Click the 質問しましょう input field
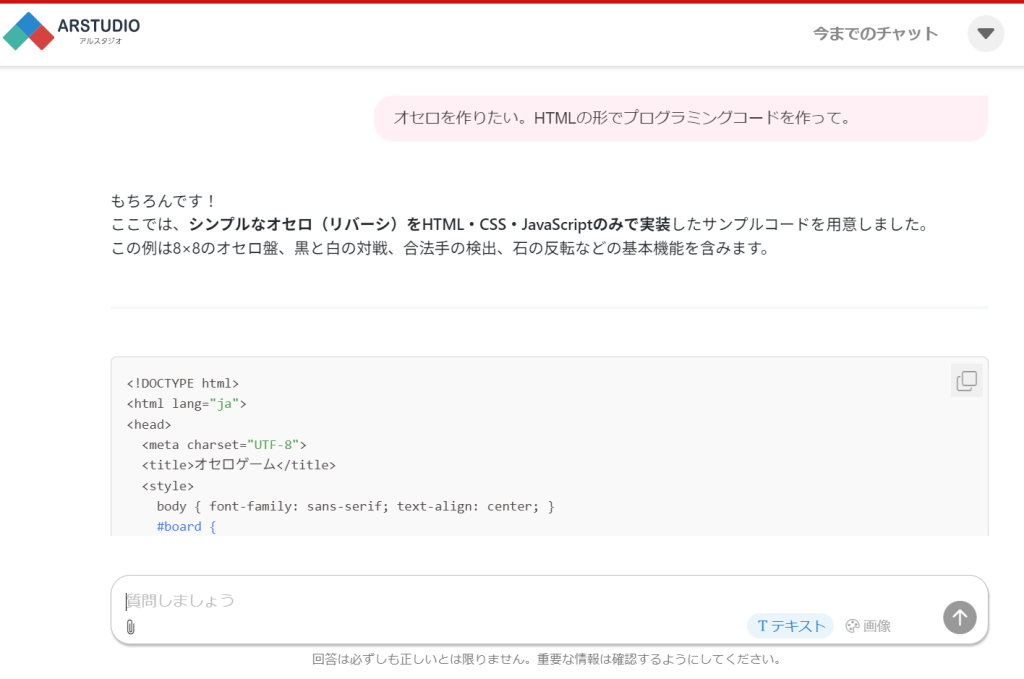 [400, 598]
